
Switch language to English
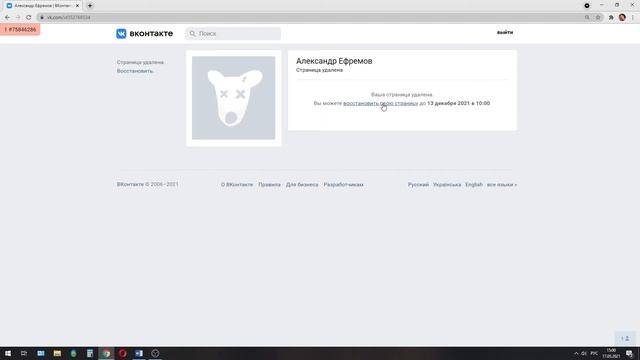point(474,185)
